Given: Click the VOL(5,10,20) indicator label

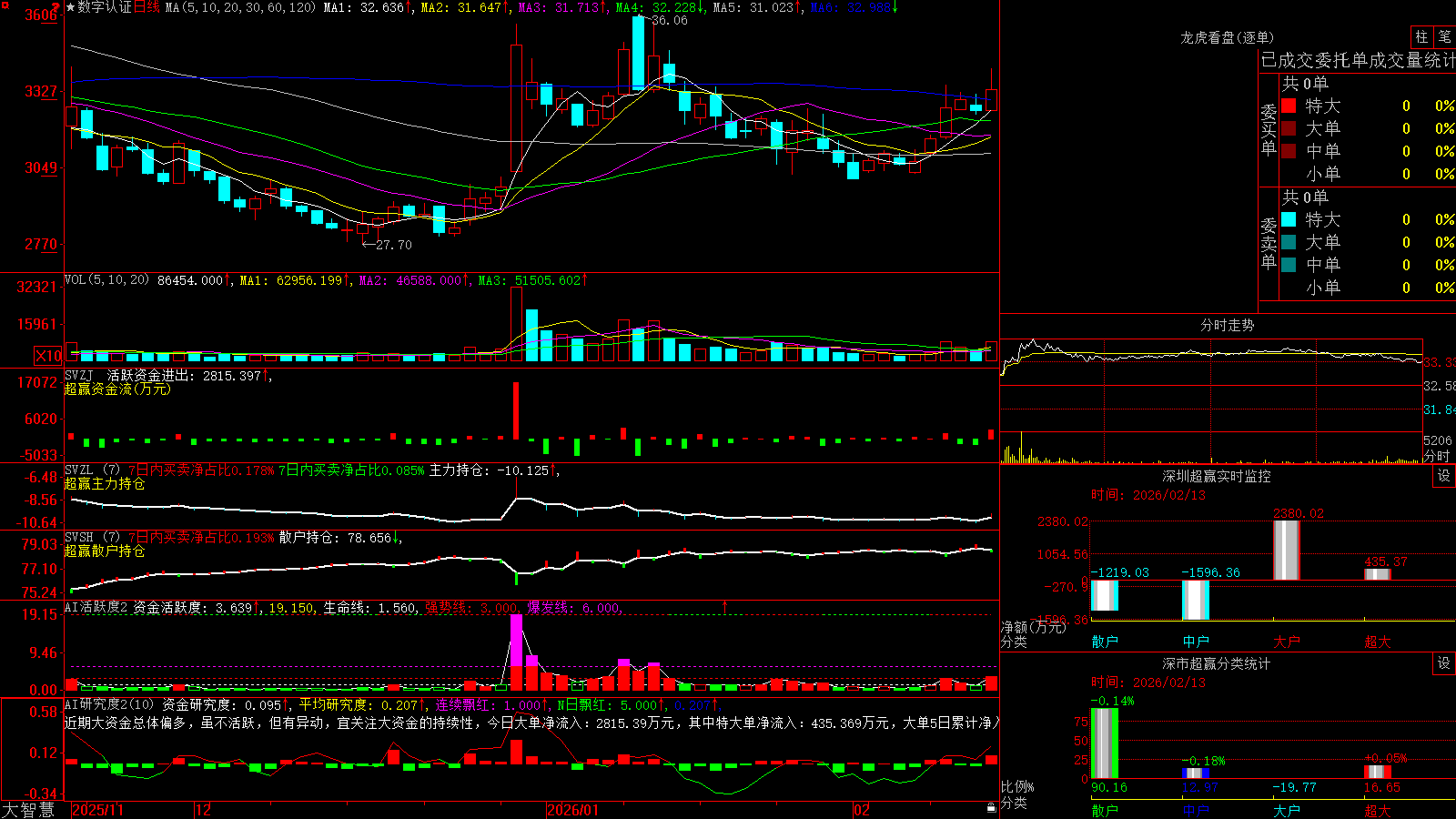Looking at the screenshot, I should point(106,279).
